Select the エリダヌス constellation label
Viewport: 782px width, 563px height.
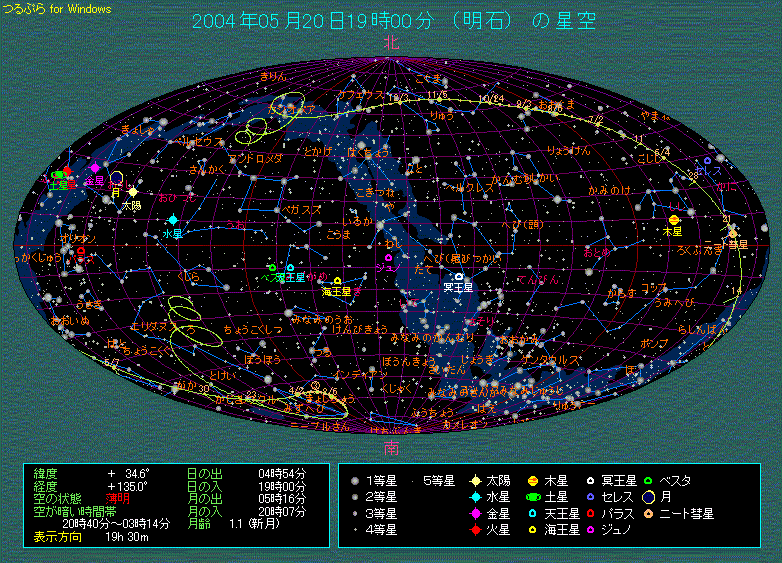pyautogui.click(x=154, y=327)
